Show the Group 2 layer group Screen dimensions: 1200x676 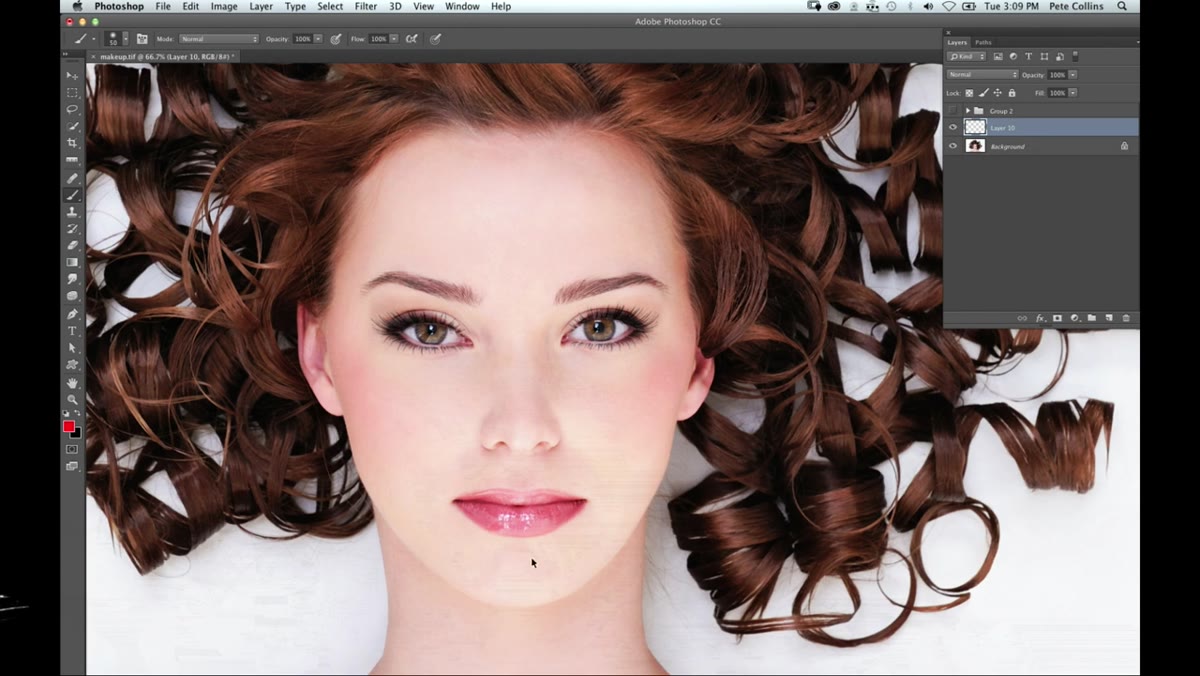click(x=953, y=110)
